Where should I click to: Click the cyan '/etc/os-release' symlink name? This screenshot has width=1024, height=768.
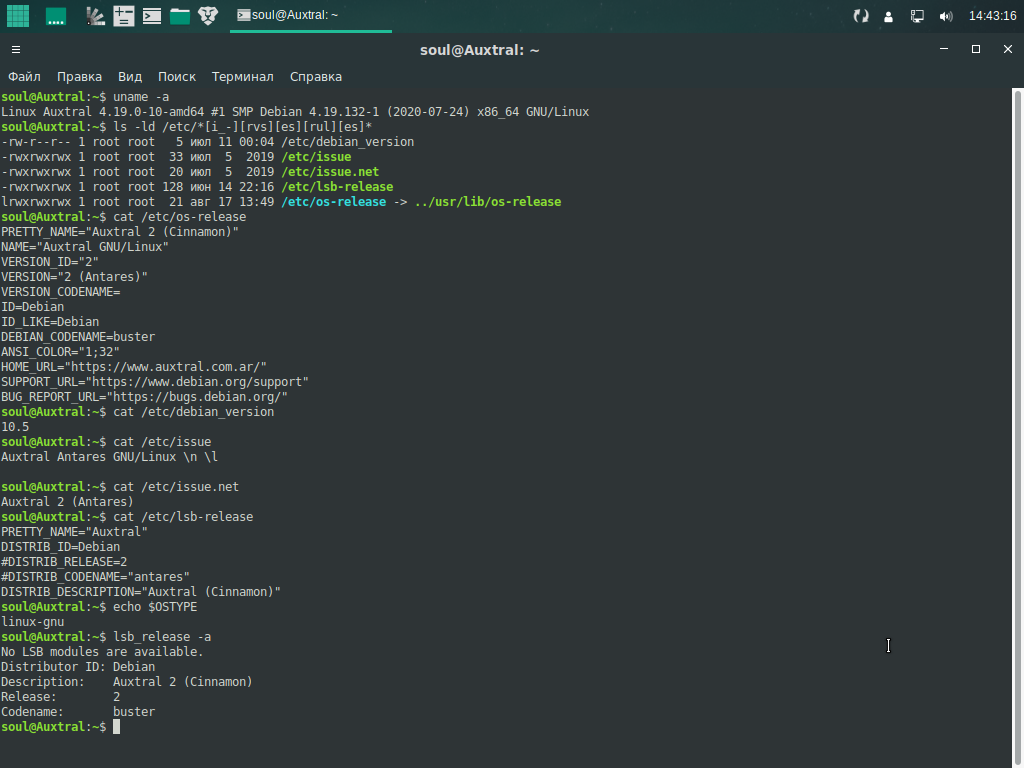point(333,202)
